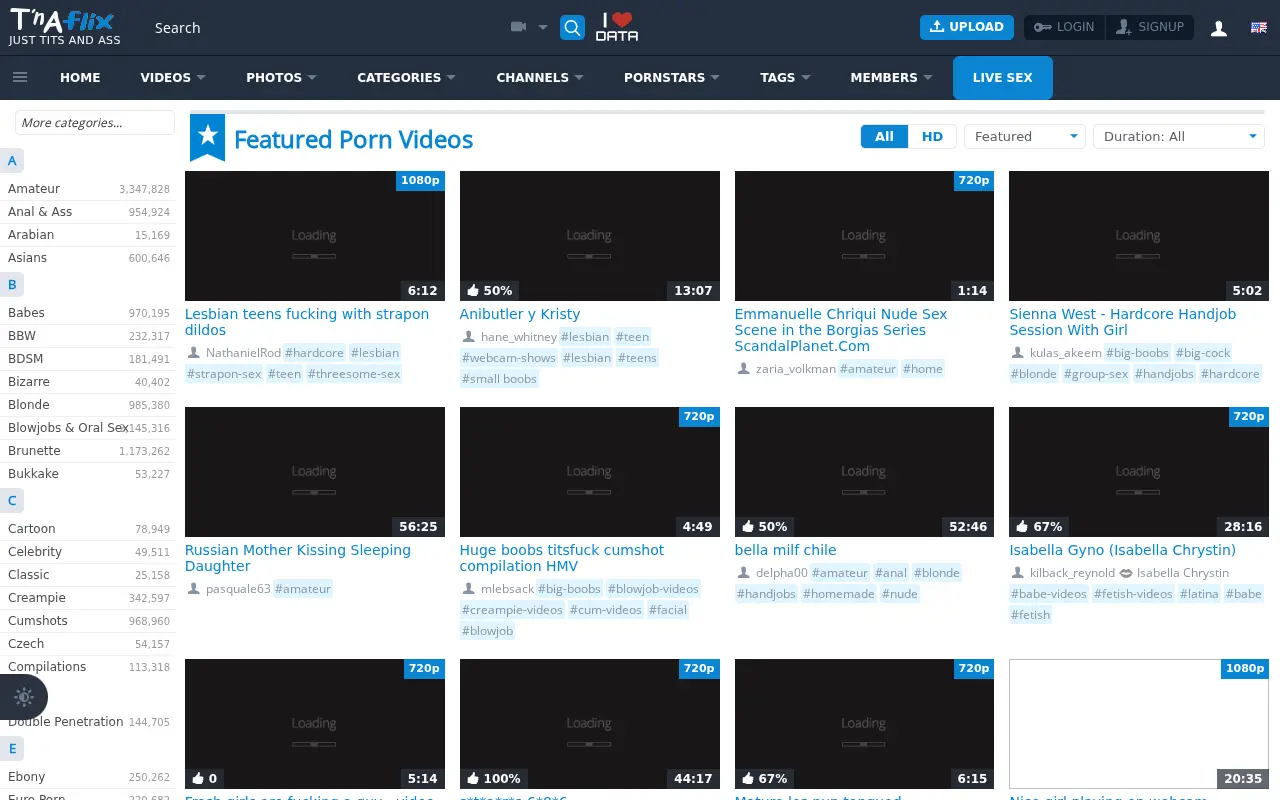
Task: Expand the Videos navigation menu
Action: (173, 77)
